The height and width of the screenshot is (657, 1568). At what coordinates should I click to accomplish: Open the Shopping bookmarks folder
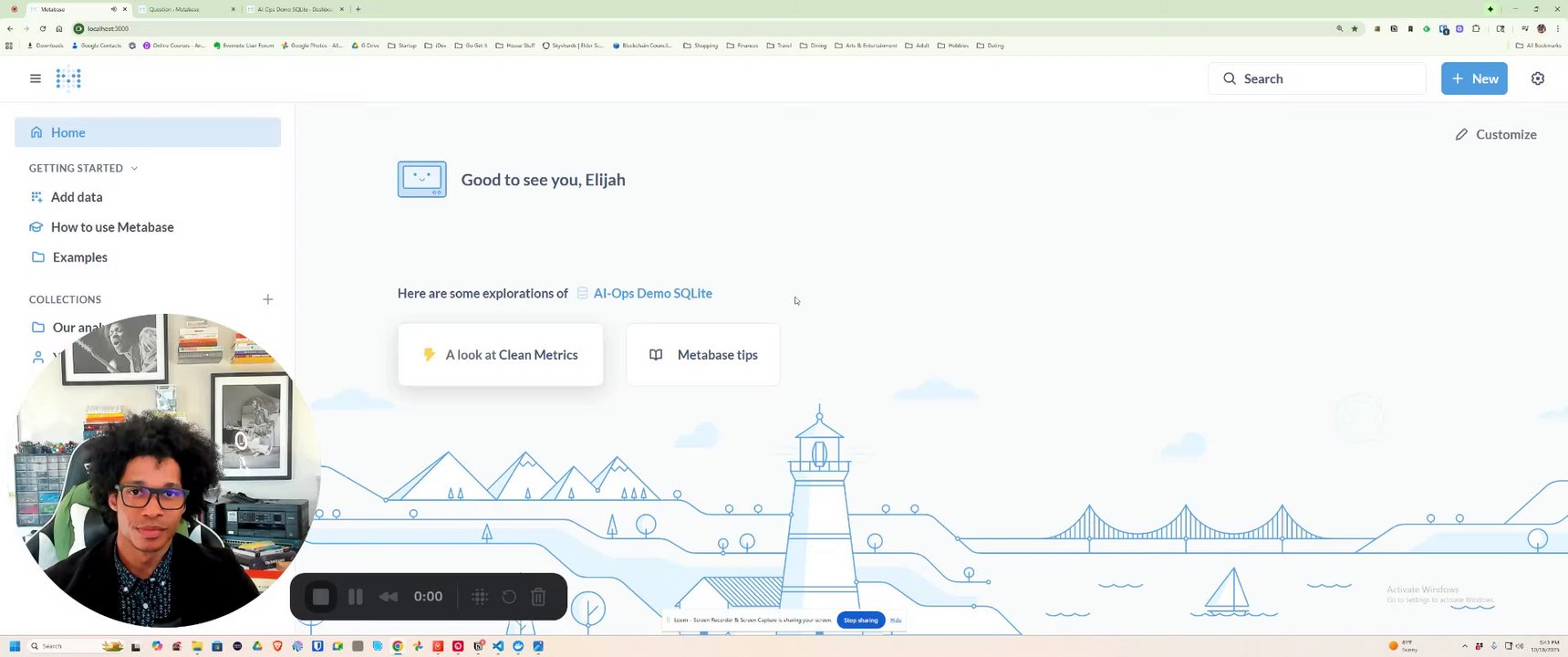[701, 46]
